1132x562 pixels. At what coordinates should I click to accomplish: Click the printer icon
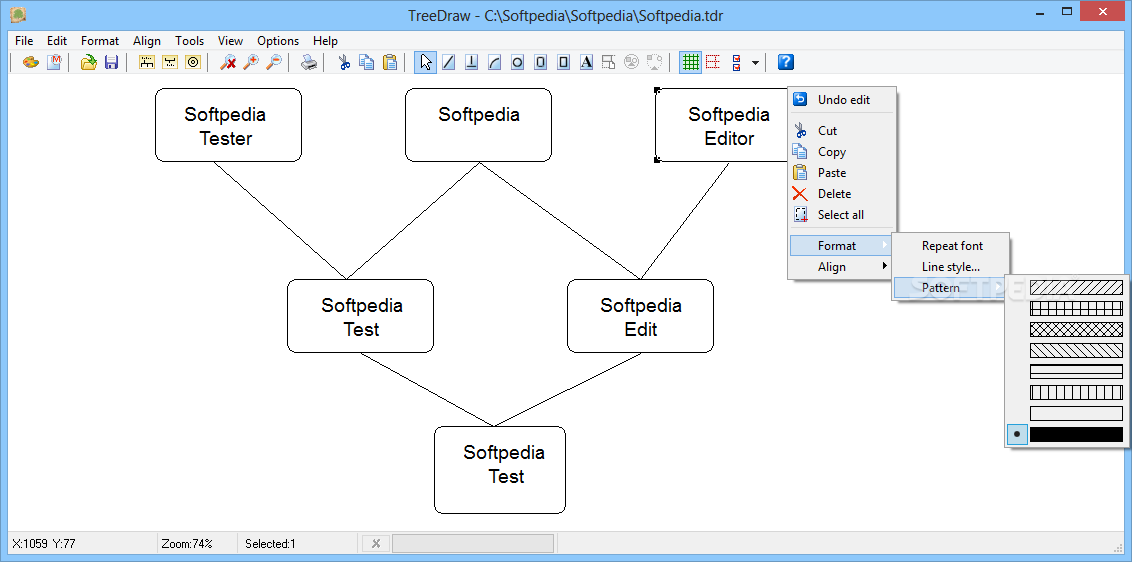(309, 62)
